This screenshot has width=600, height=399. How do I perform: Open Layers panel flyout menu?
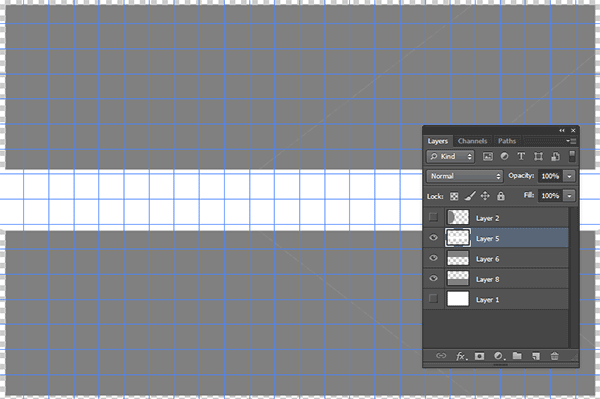pos(571,141)
